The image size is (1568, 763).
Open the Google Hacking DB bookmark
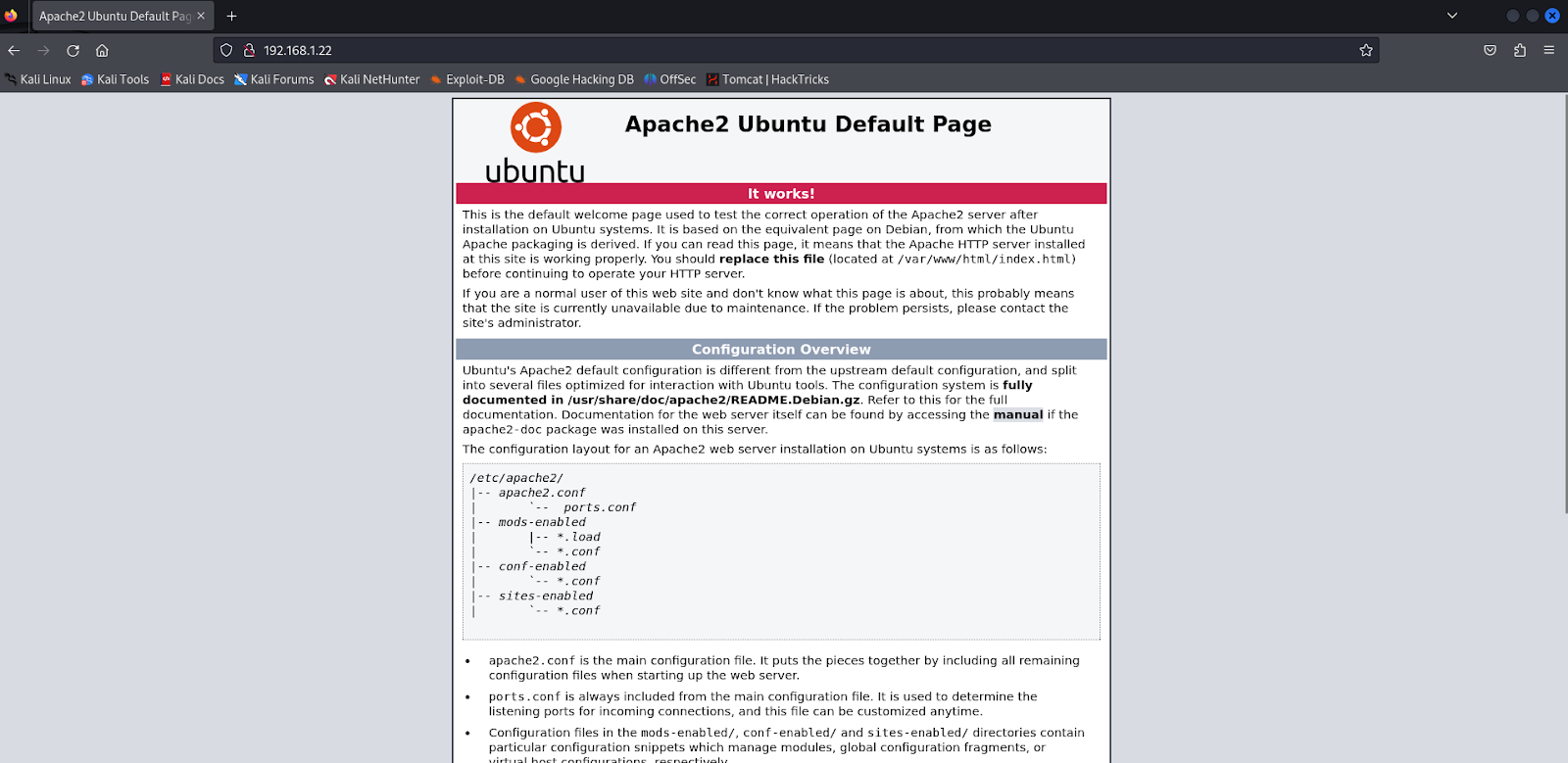click(574, 79)
